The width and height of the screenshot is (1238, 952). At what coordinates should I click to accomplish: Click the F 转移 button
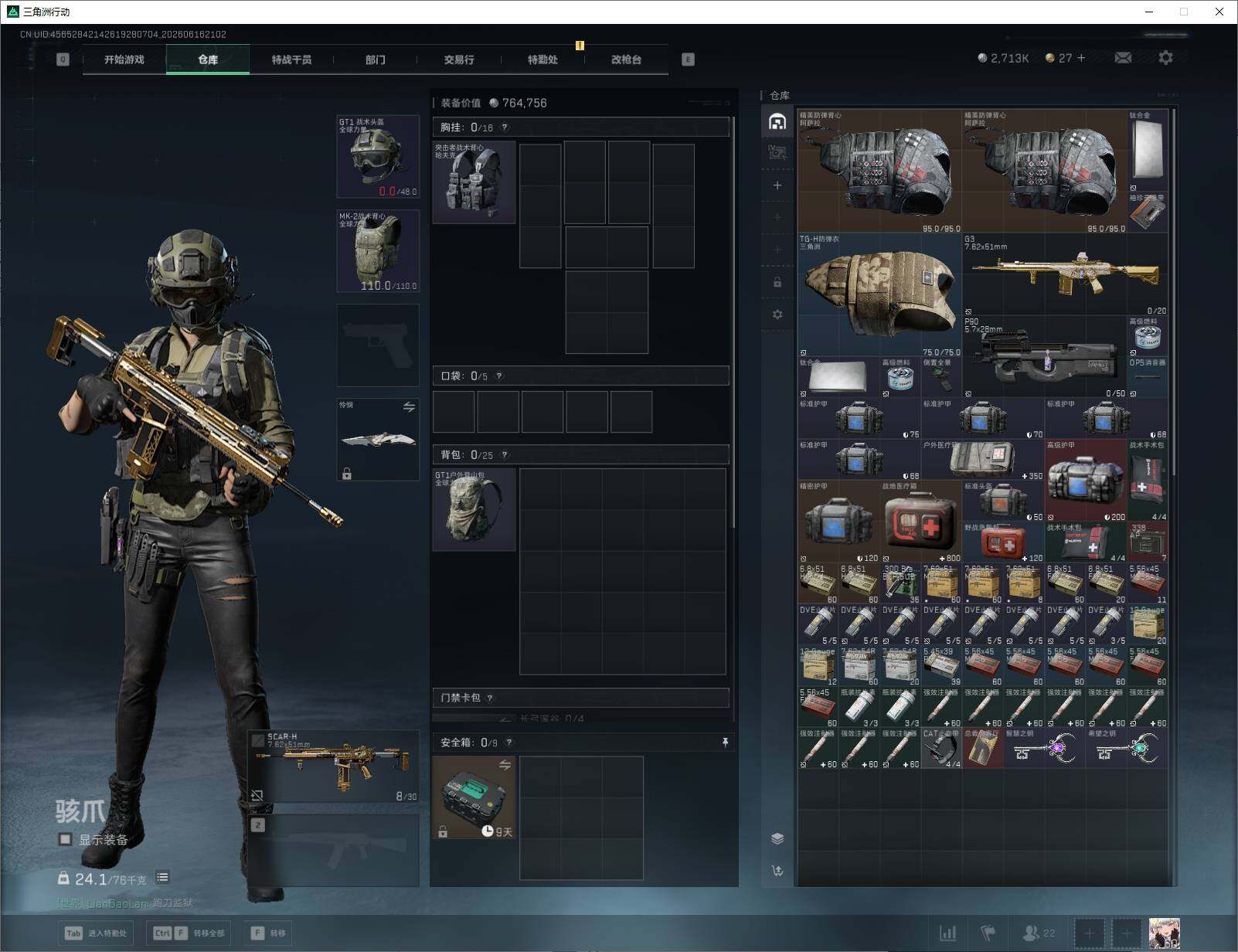click(x=268, y=933)
